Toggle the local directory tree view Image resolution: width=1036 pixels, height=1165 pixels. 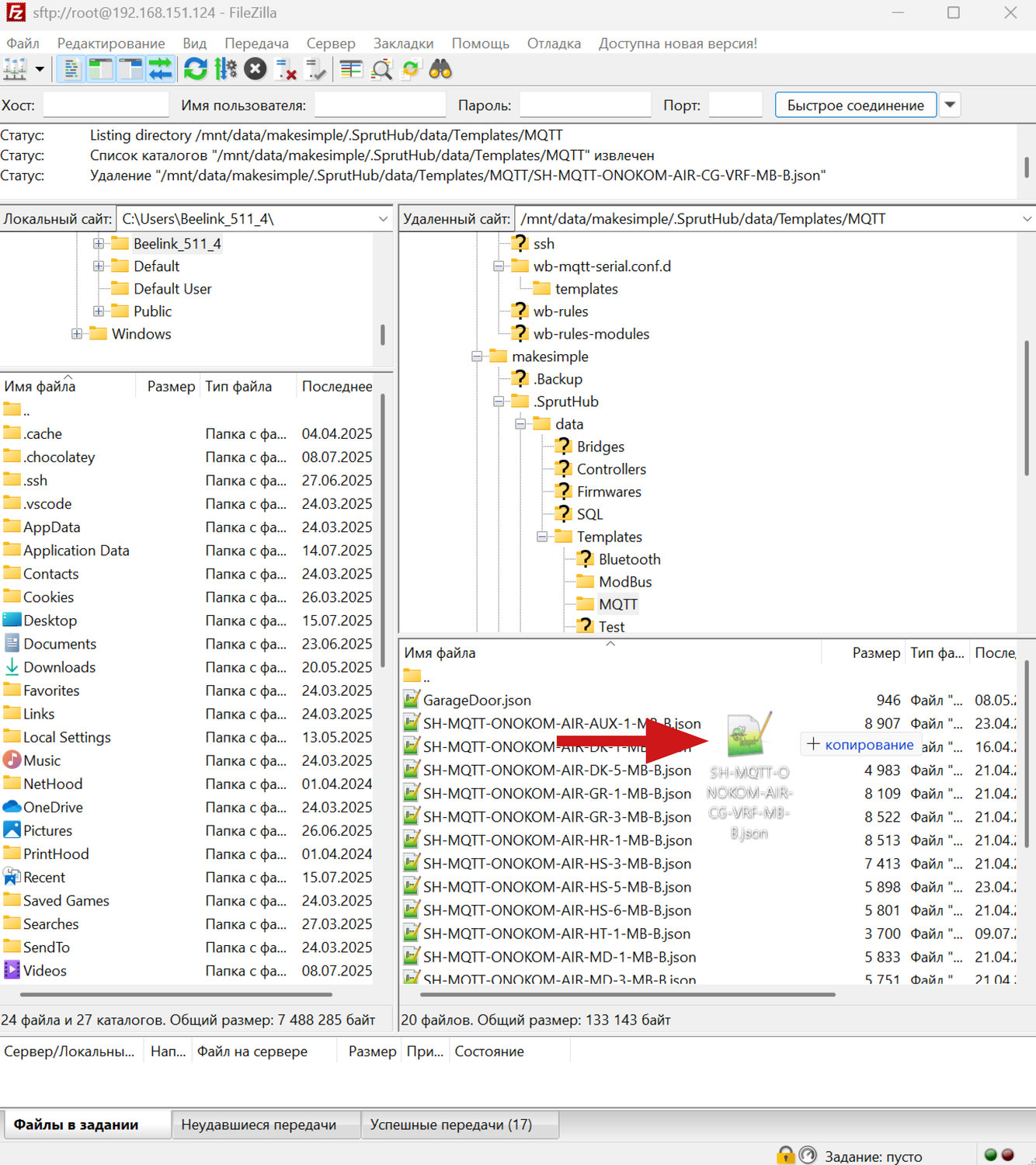pyautogui.click(x=101, y=70)
